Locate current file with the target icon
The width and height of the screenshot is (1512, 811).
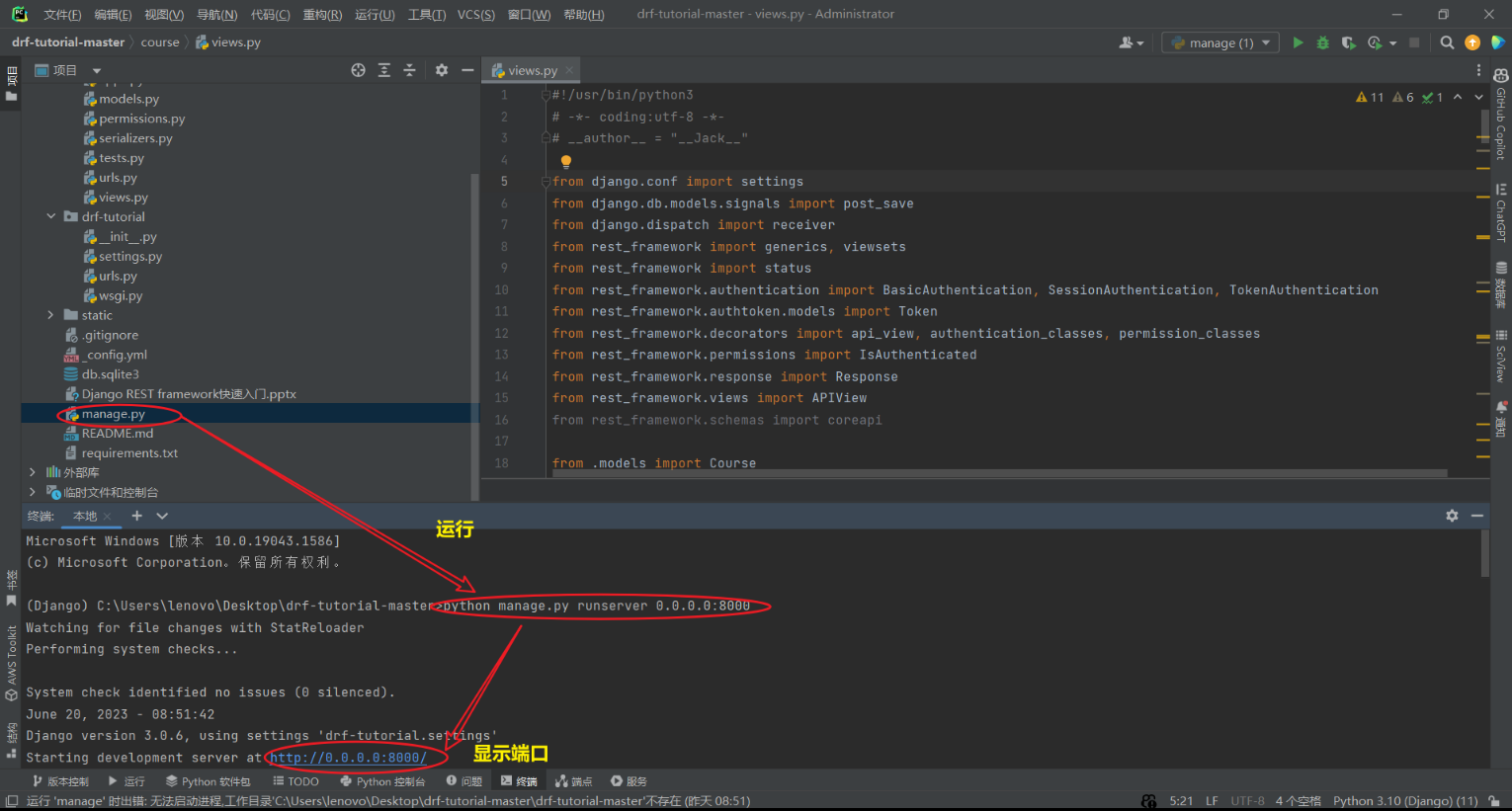click(x=358, y=70)
